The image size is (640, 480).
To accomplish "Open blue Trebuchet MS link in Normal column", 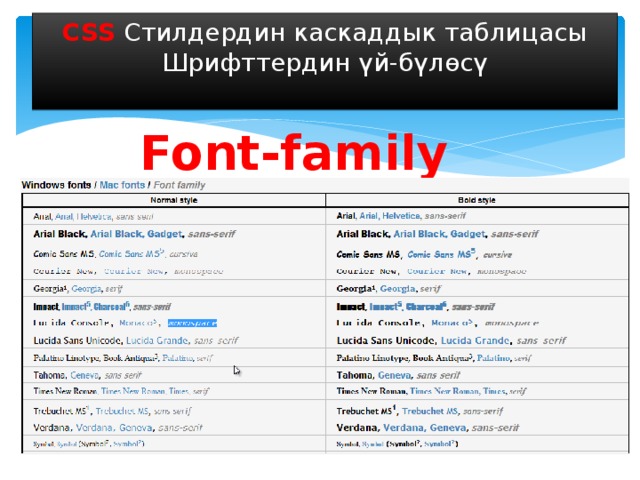I will (x=122, y=411).
